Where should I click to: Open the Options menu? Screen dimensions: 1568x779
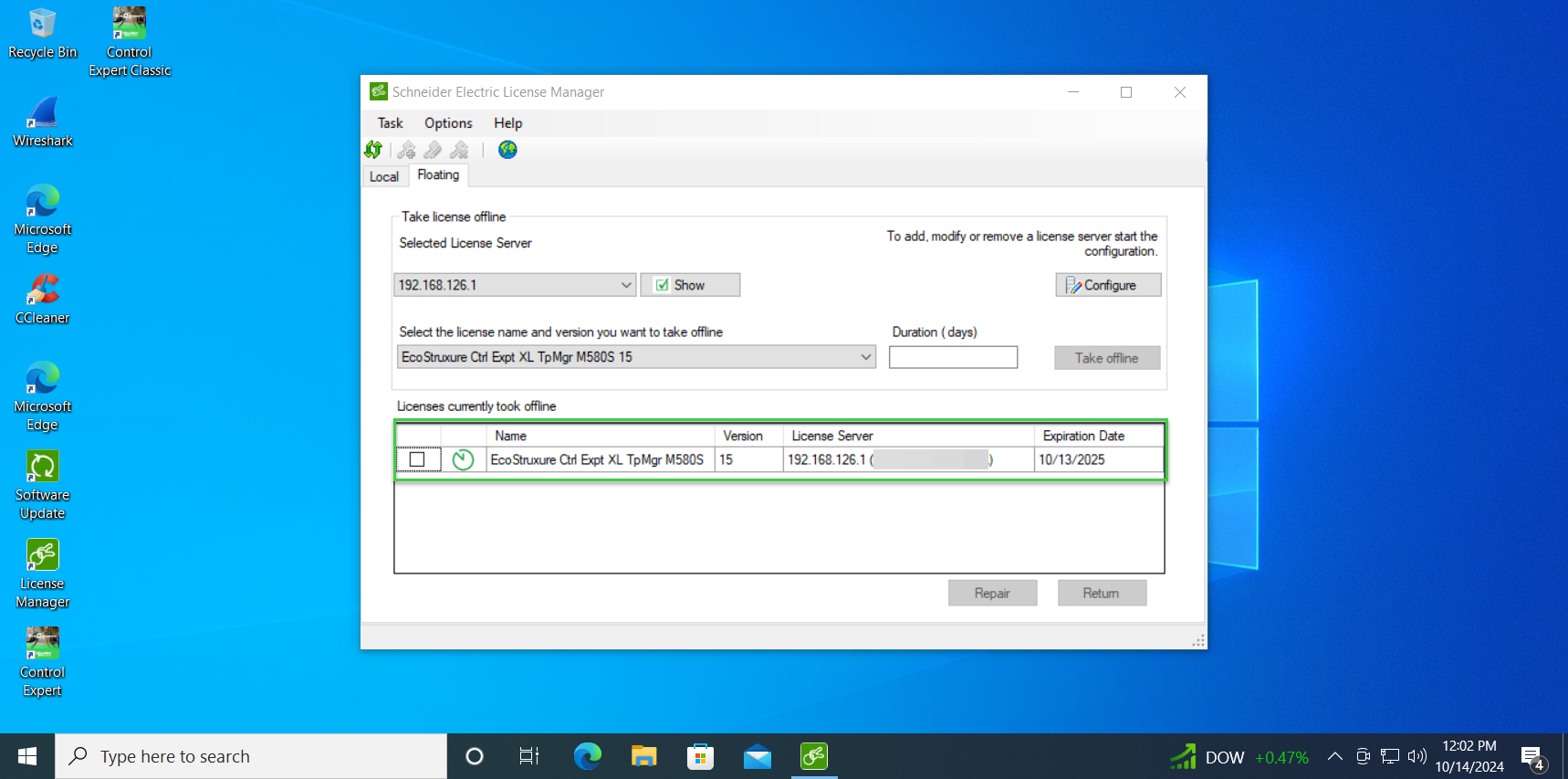[x=448, y=123]
